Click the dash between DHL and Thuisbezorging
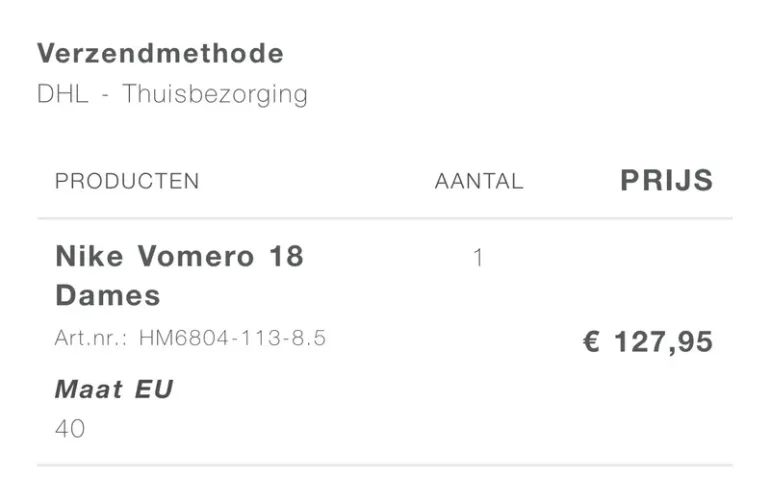 (105, 94)
